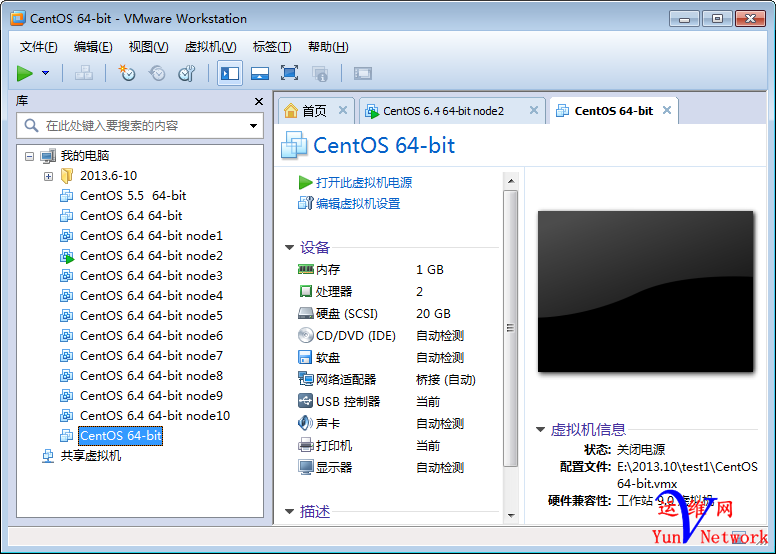Close the CentOS 64-bit tab
The height and width of the screenshot is (554, 776).
click(x=667, y=110)
